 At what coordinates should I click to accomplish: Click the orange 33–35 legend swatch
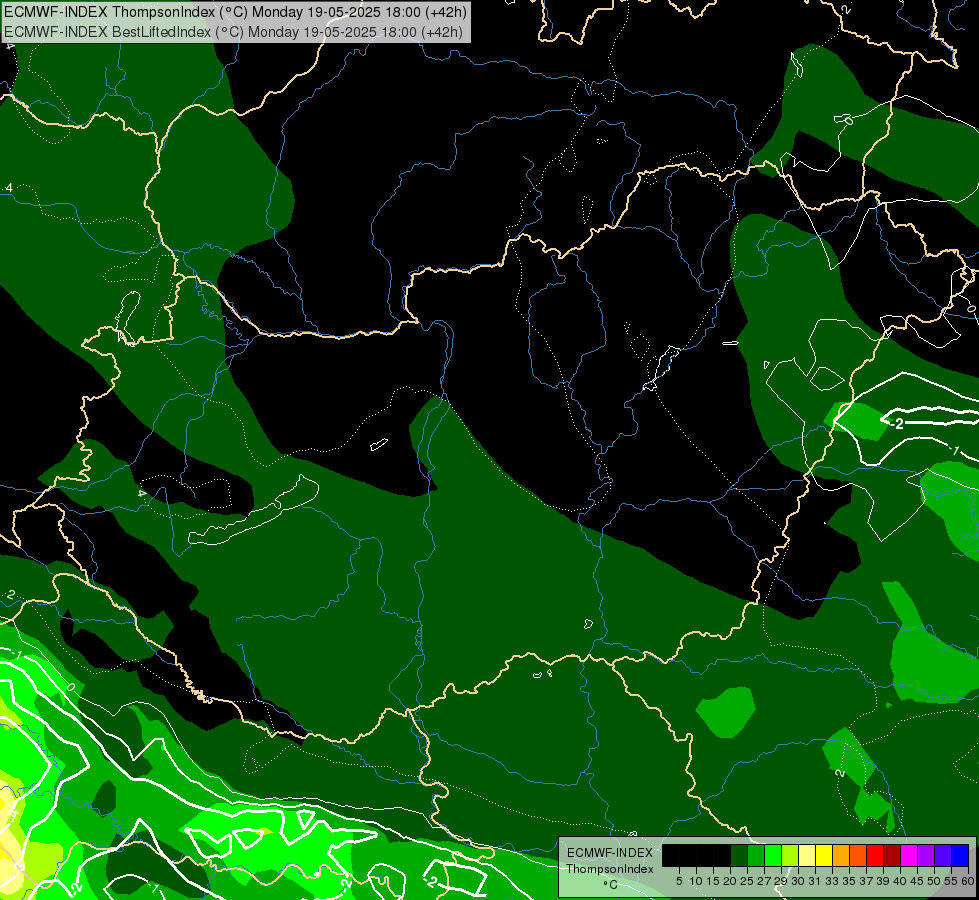pos(841,855)
